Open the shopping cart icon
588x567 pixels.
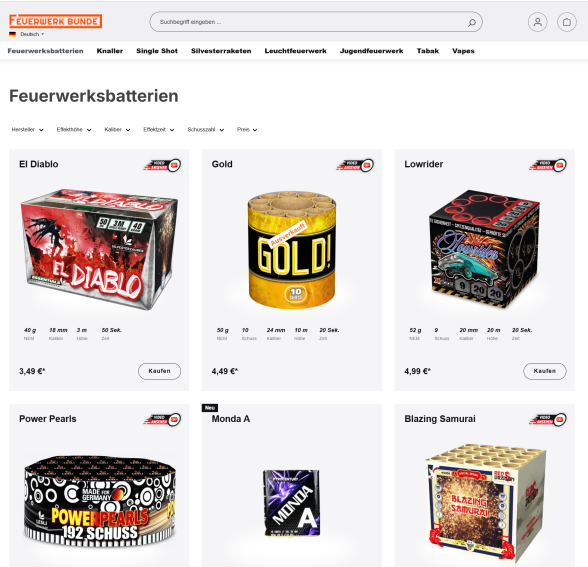[x=567, y=22]
